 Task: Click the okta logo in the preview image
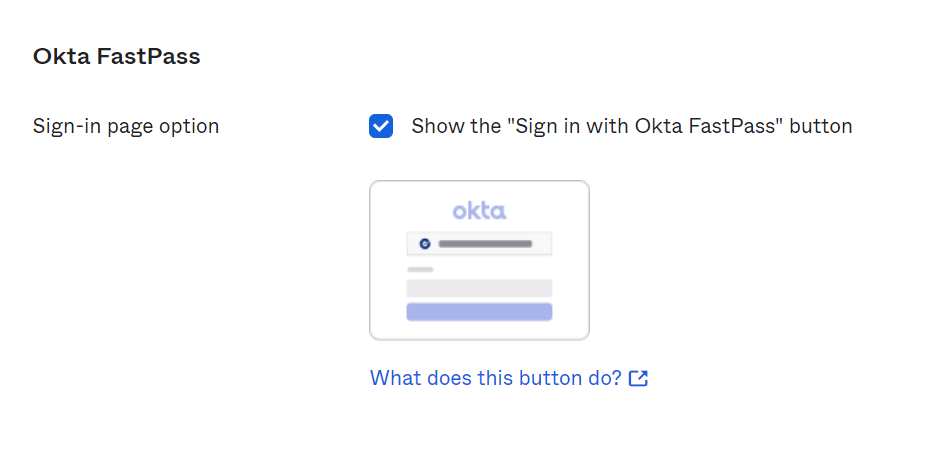(x=479, y=211)
